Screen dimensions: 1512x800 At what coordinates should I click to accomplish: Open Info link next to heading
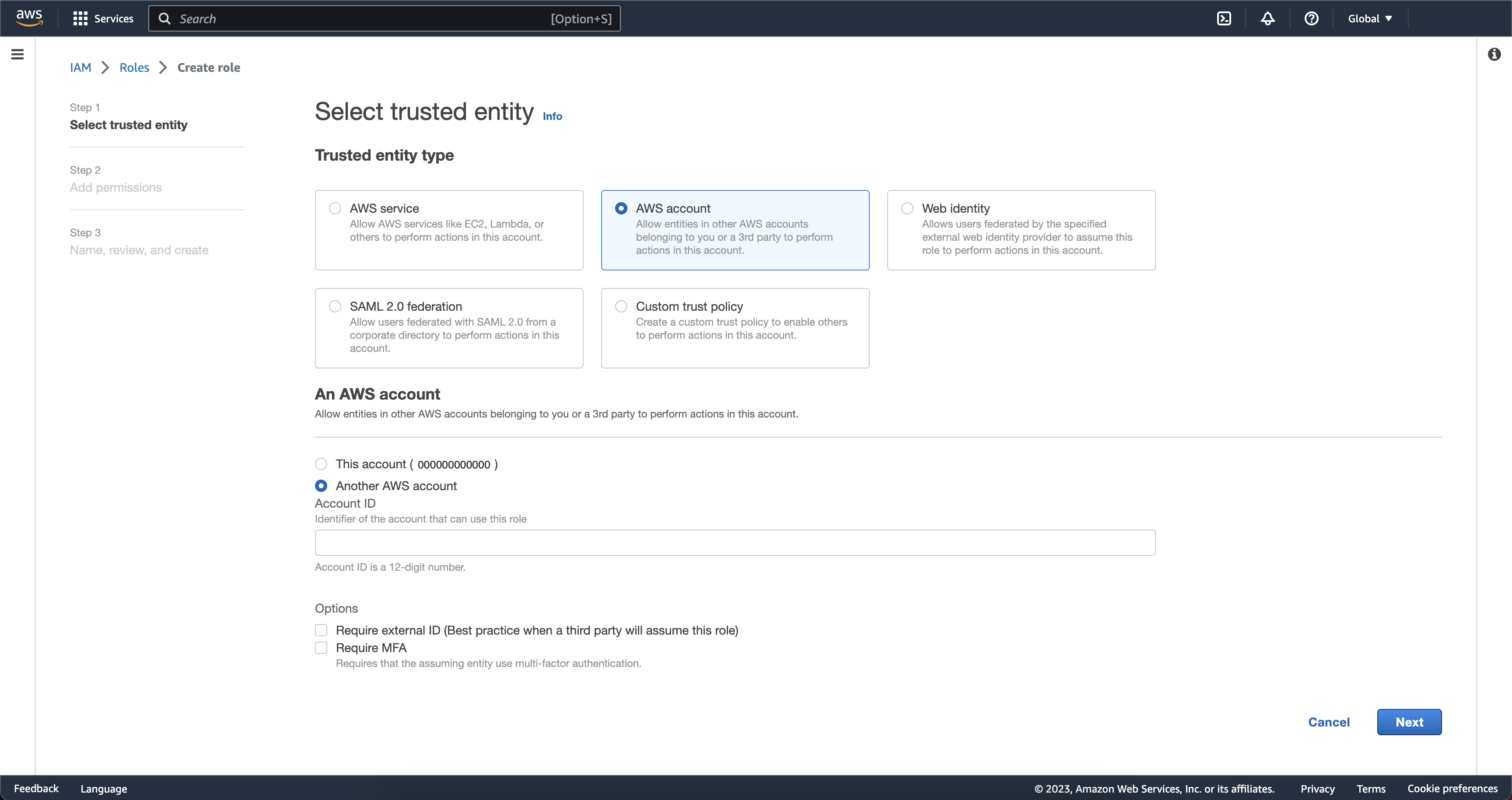pos(552,116)
